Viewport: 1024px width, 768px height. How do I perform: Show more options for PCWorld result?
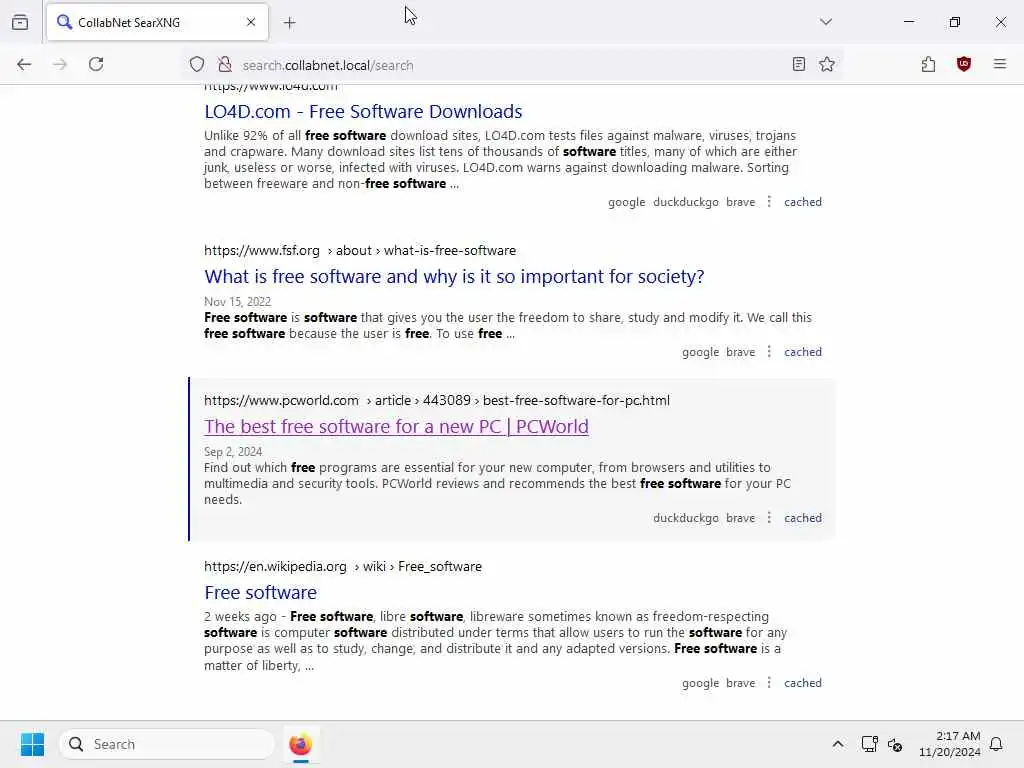pyautogui.click(x=769, y=518)
